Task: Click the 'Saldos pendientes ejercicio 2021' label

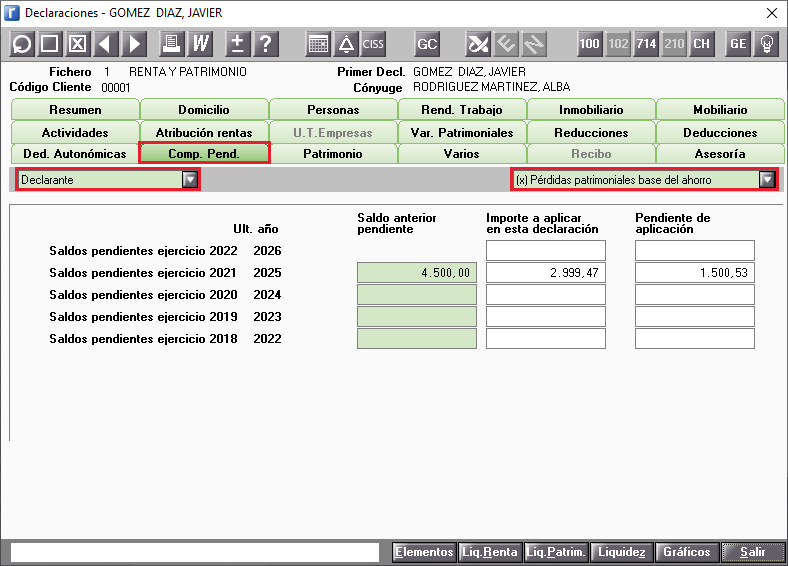Action: [143, 272]
